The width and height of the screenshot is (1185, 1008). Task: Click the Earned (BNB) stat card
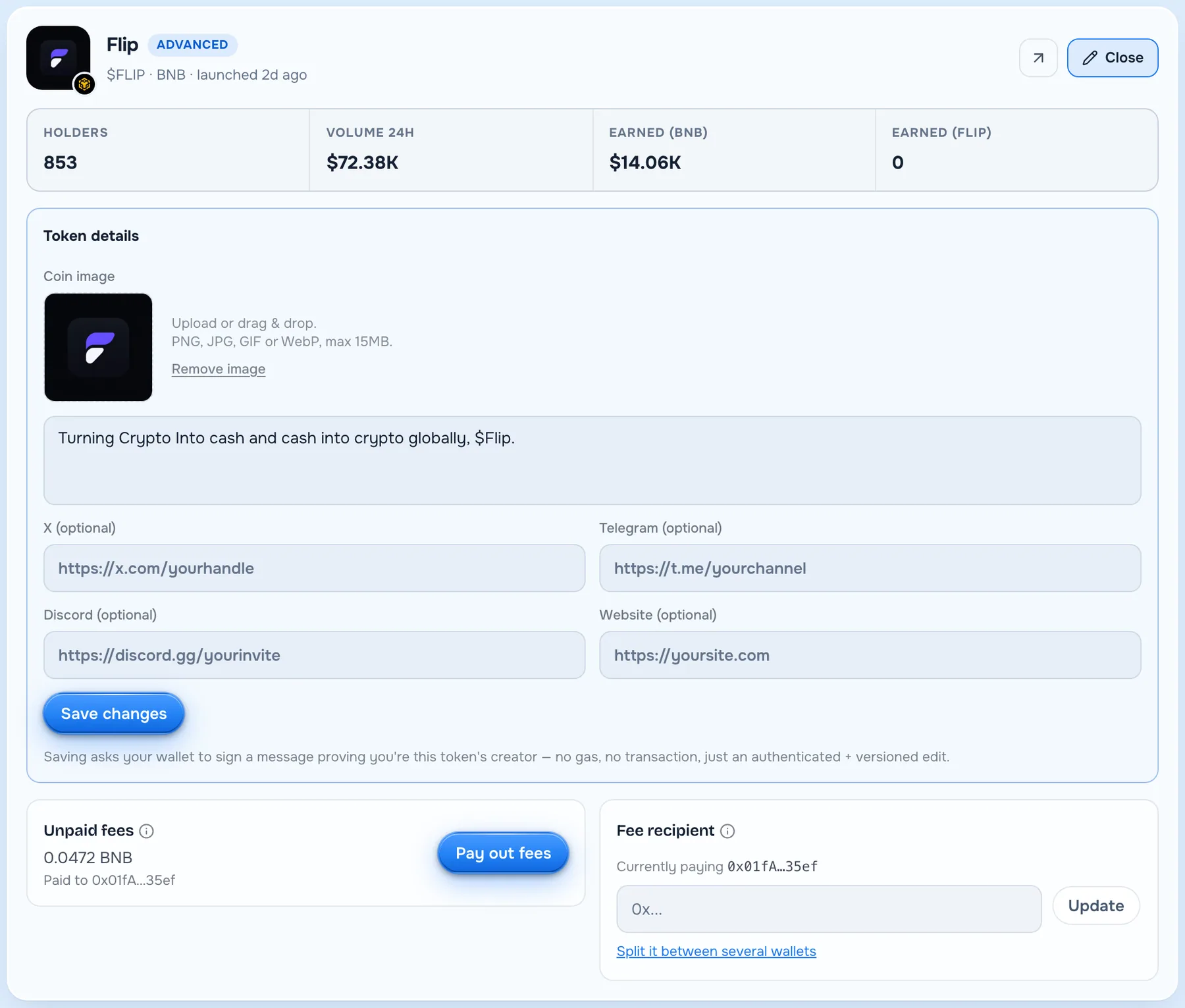(x=734, y=150)
